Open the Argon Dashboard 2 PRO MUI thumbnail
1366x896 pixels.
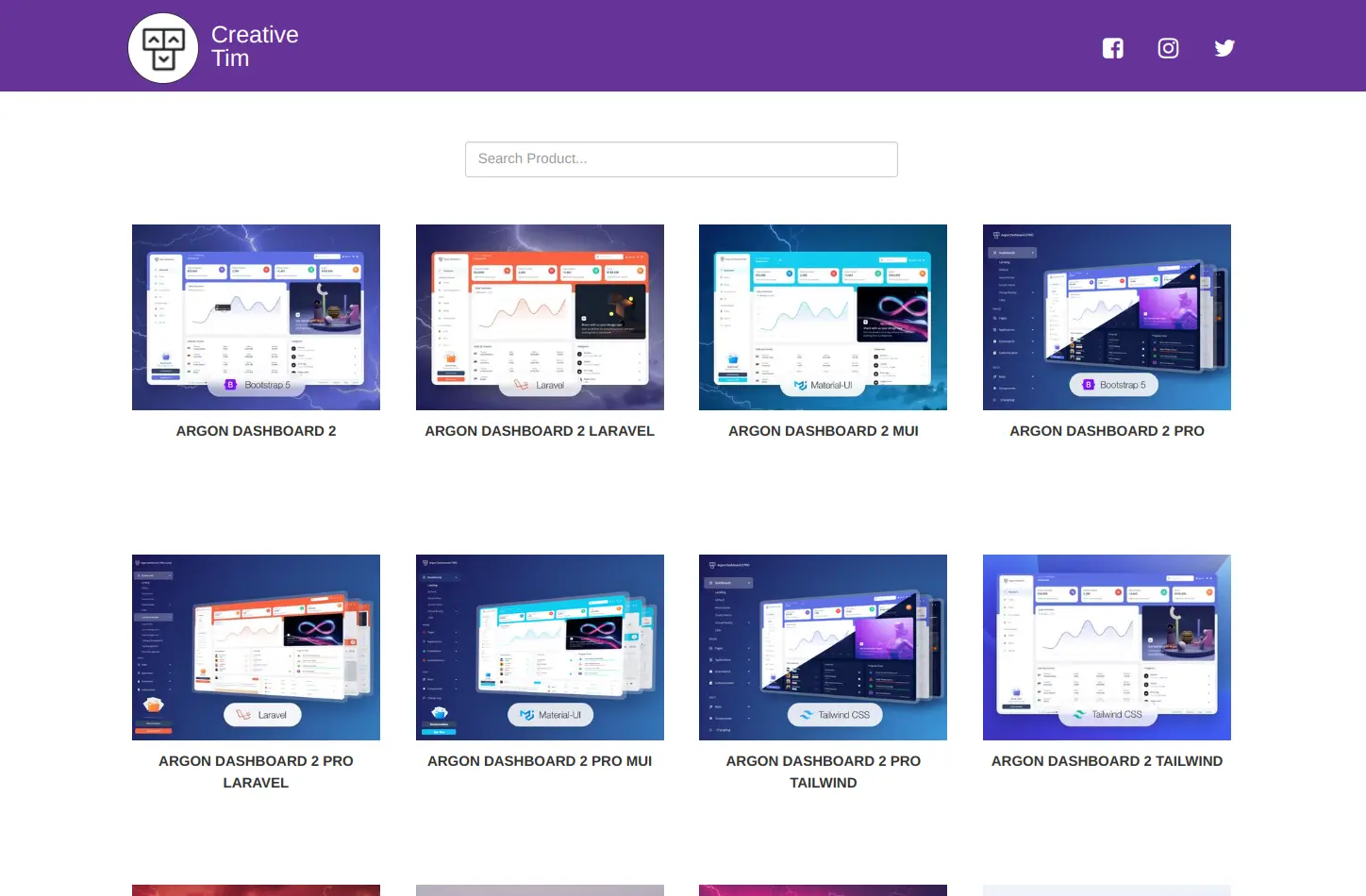[x=540, y=647]
